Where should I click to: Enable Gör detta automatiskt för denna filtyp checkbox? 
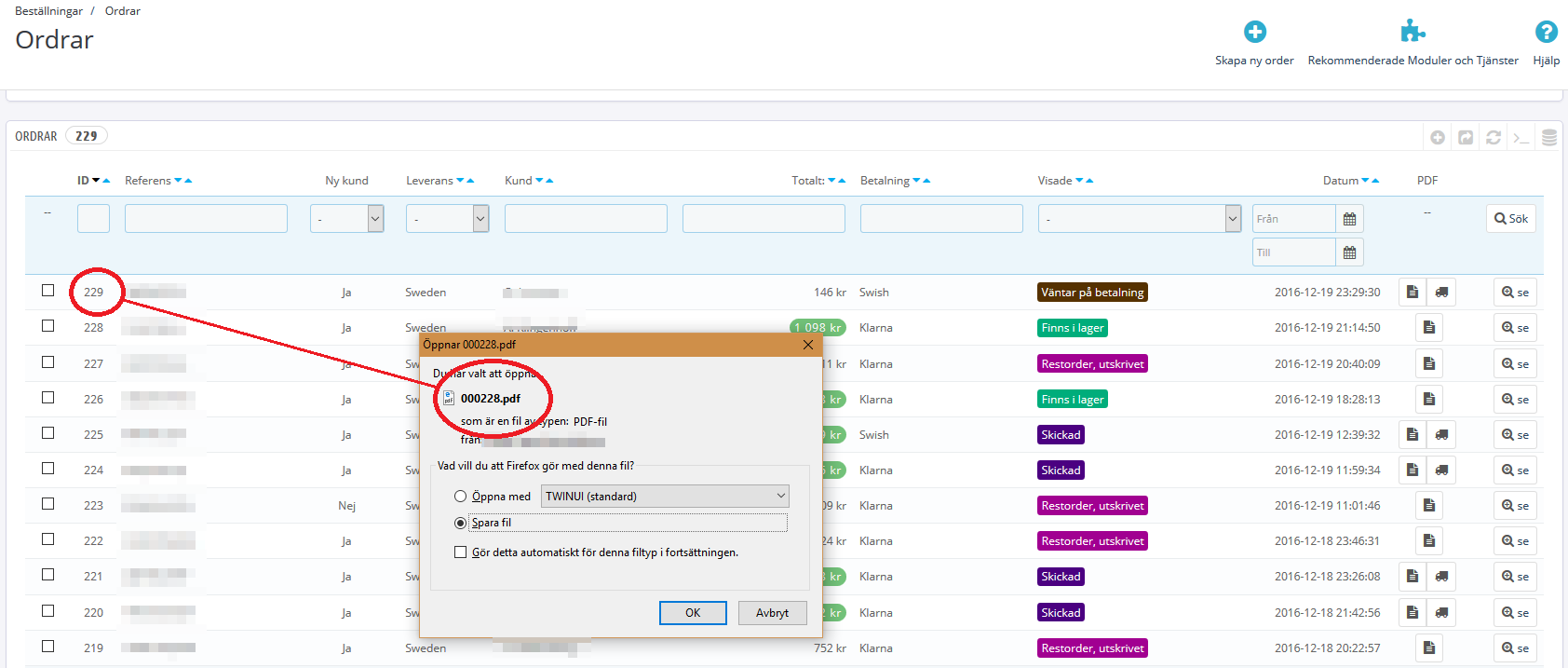(x=460, y=552)
